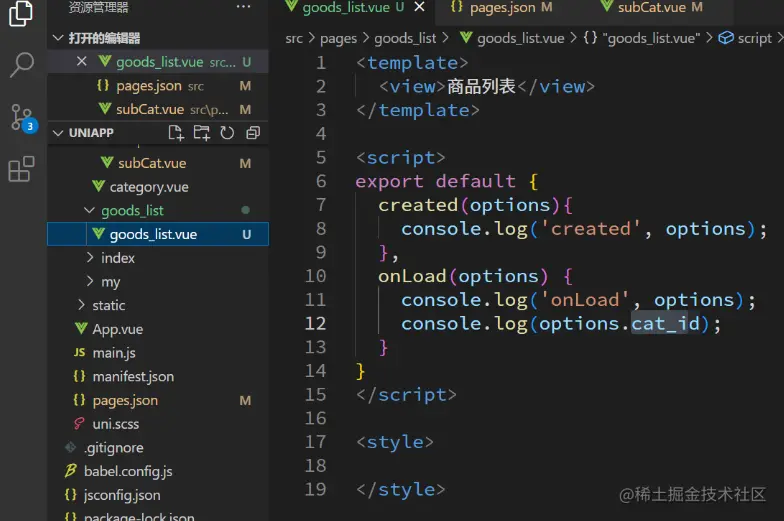
Task: Click goods_list.vue file in breadcrumb
Action: point(512,38)
